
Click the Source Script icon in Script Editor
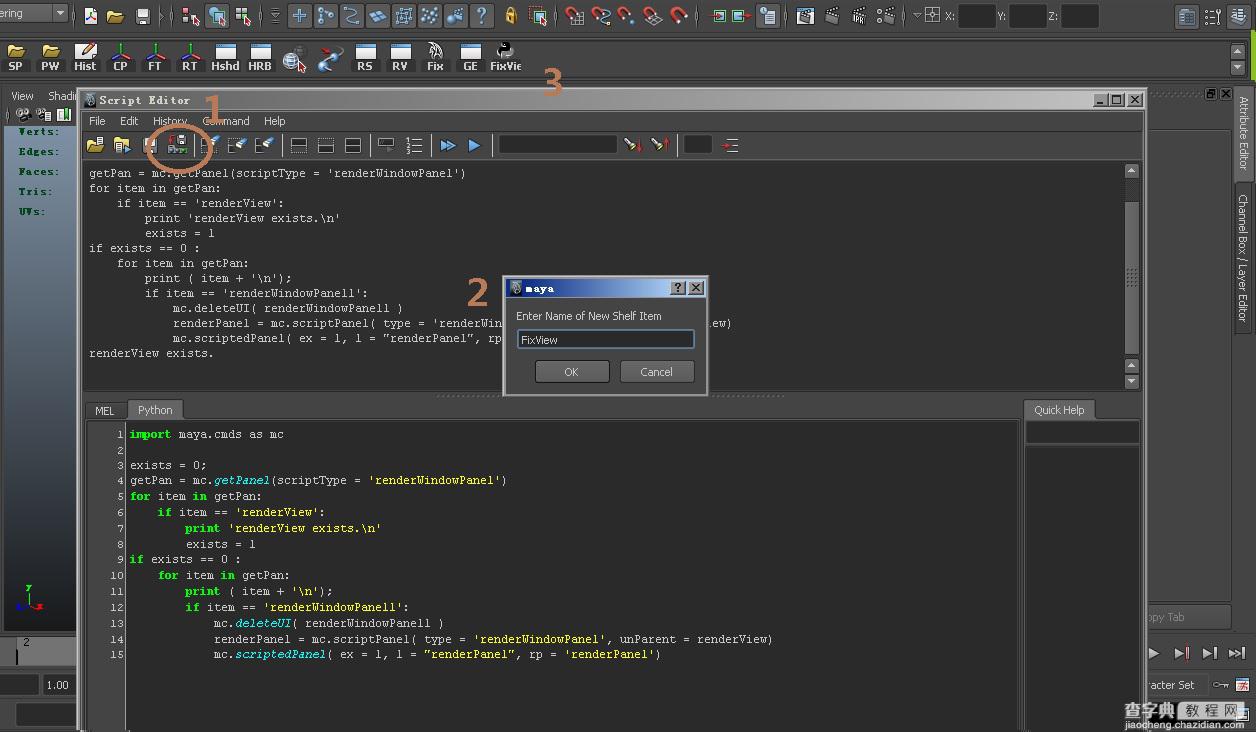point(122,146)
